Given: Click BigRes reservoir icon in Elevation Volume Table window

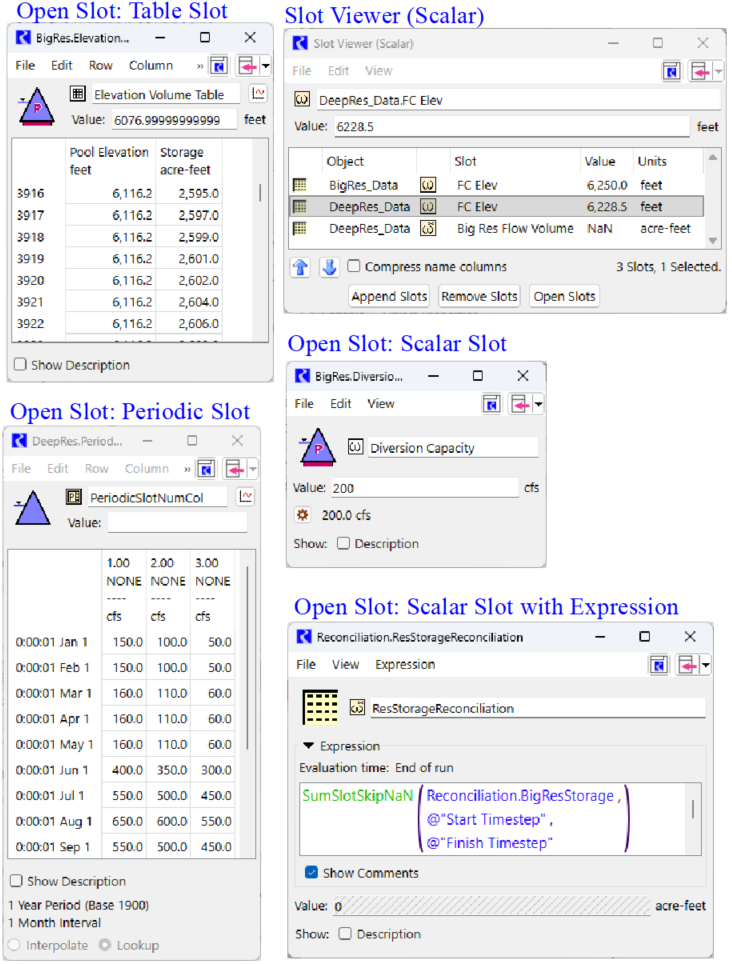Looking at the screenshot, I should click(36, 106).
